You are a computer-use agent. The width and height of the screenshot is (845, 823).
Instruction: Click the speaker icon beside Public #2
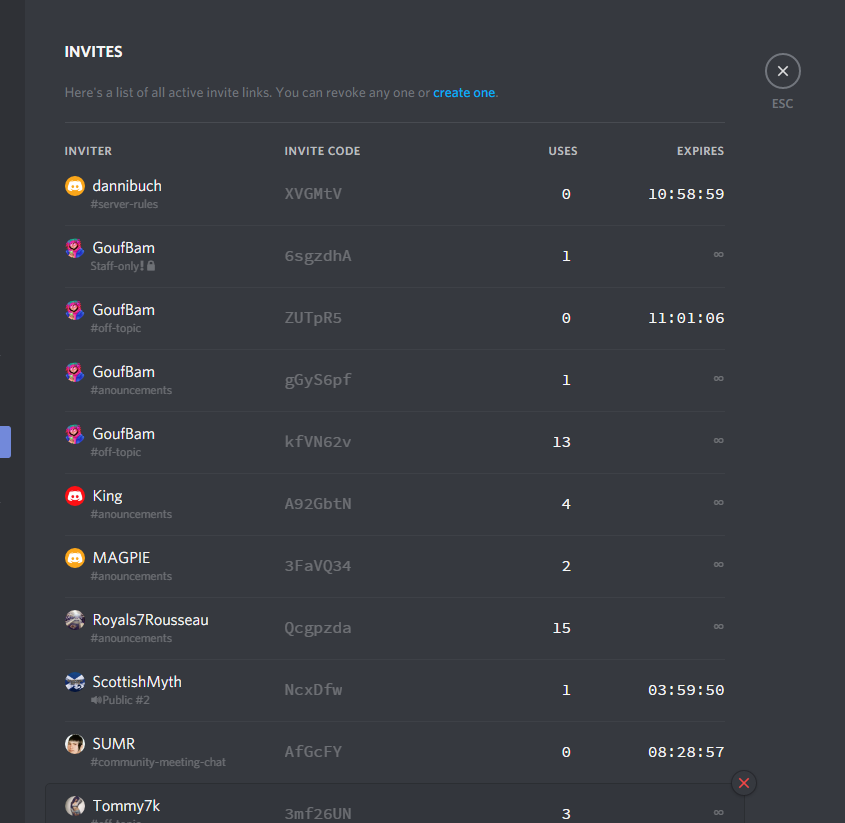[98, 700]
